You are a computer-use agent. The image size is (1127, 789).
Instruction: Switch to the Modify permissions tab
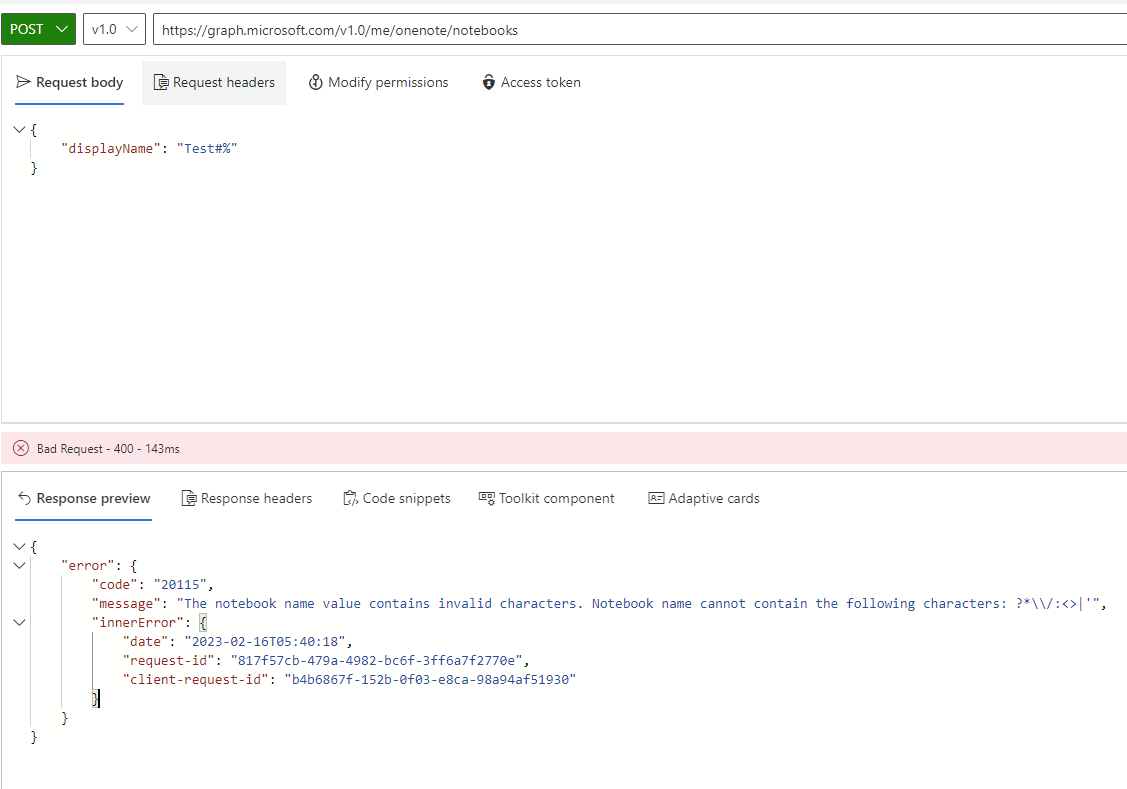(378, 82)
